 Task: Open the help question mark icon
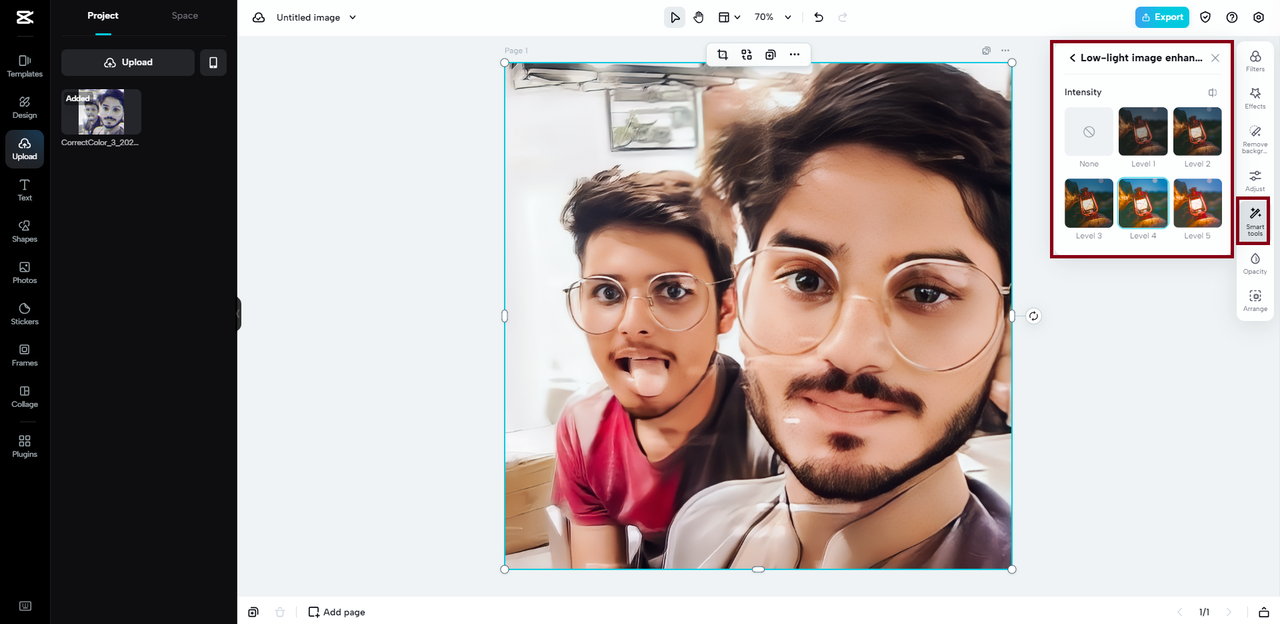1231,17
